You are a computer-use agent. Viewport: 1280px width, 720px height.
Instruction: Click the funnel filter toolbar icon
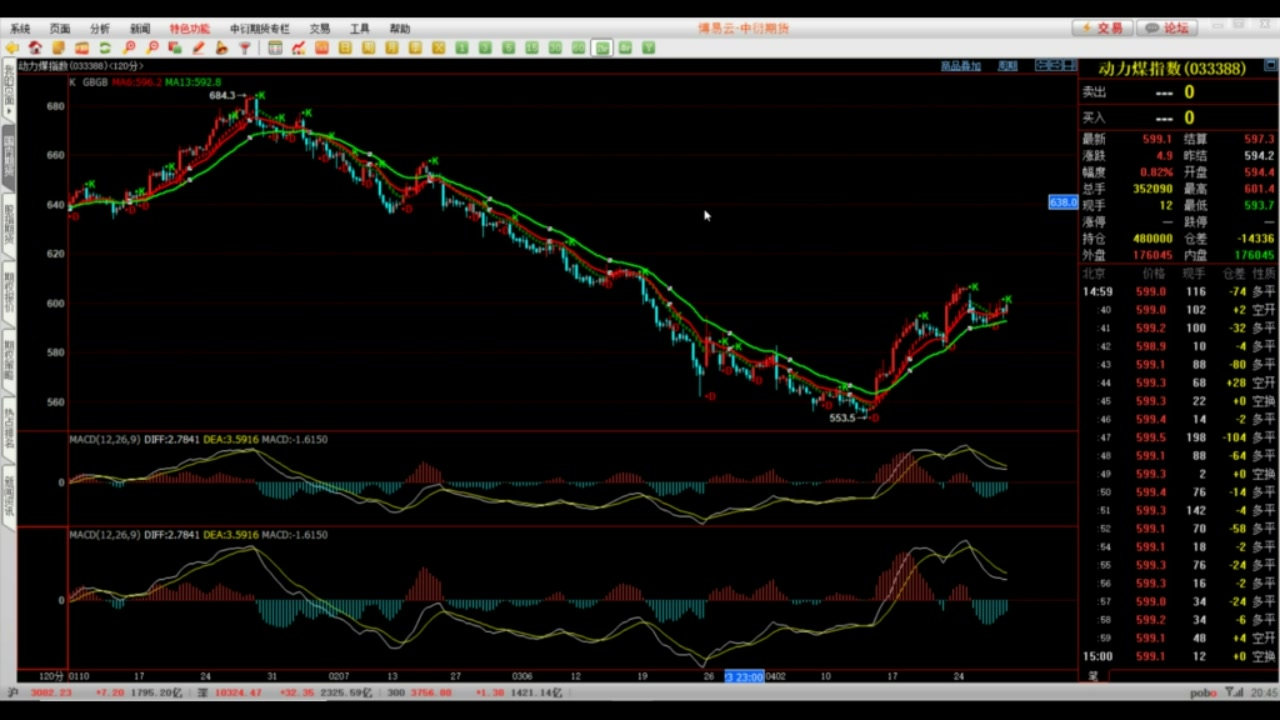pos(245,48)
